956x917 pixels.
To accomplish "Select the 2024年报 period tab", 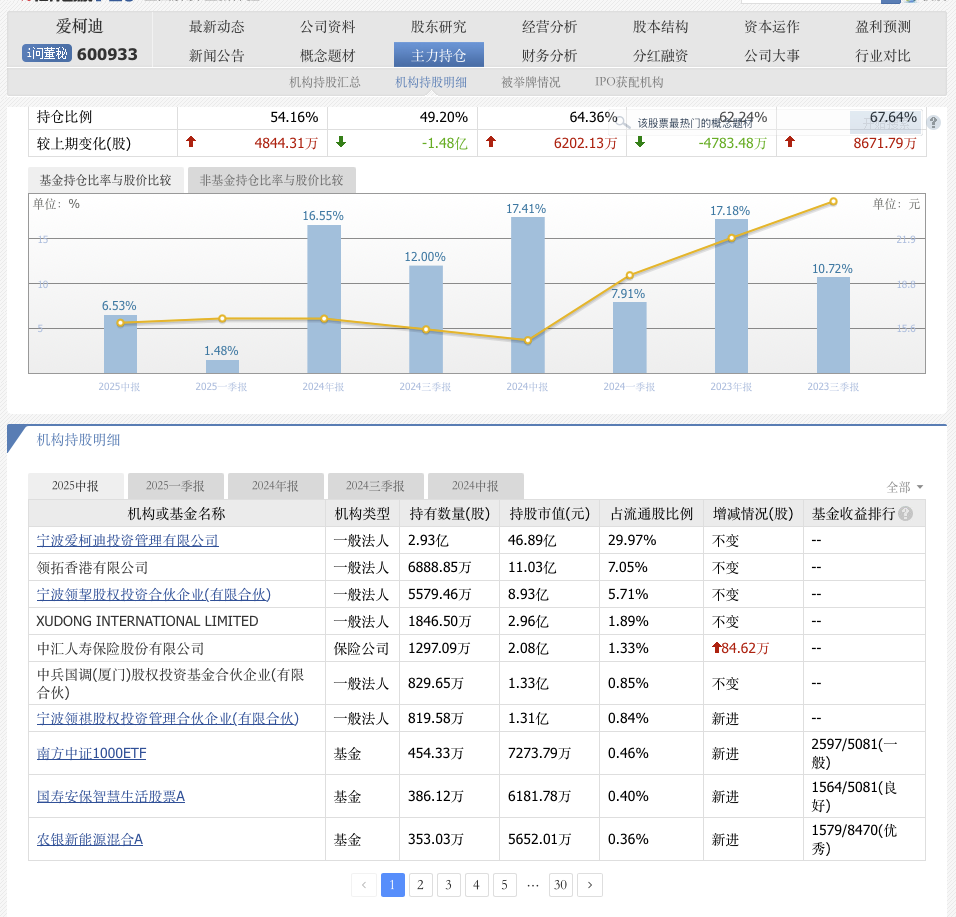I will pos(276,486).
